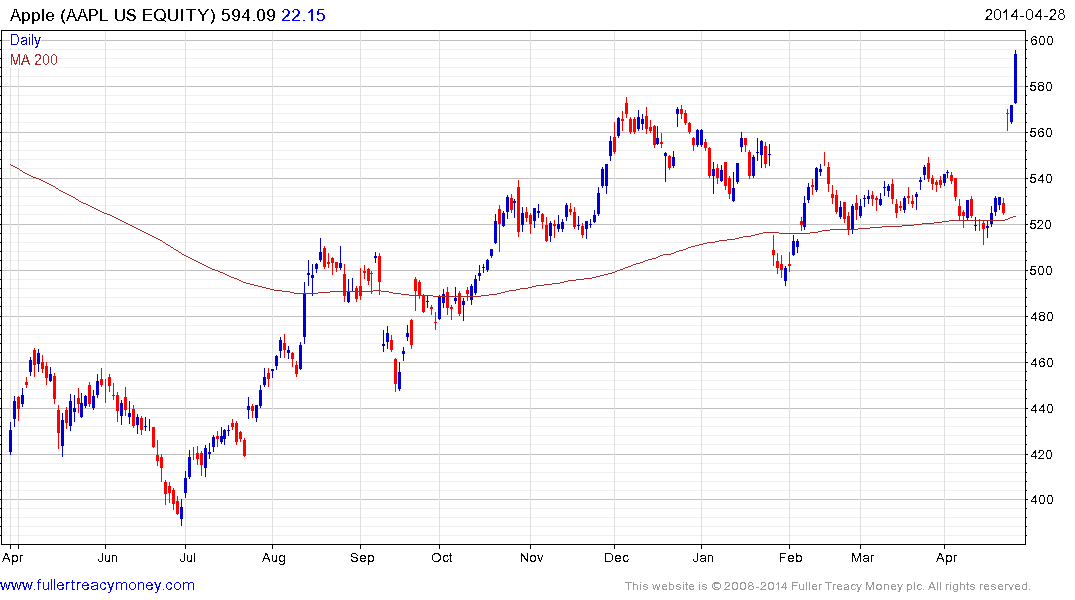Click the 'Mar' month label on time axis
Viewport: 1075px width, 600px height.
click(862, 557)
